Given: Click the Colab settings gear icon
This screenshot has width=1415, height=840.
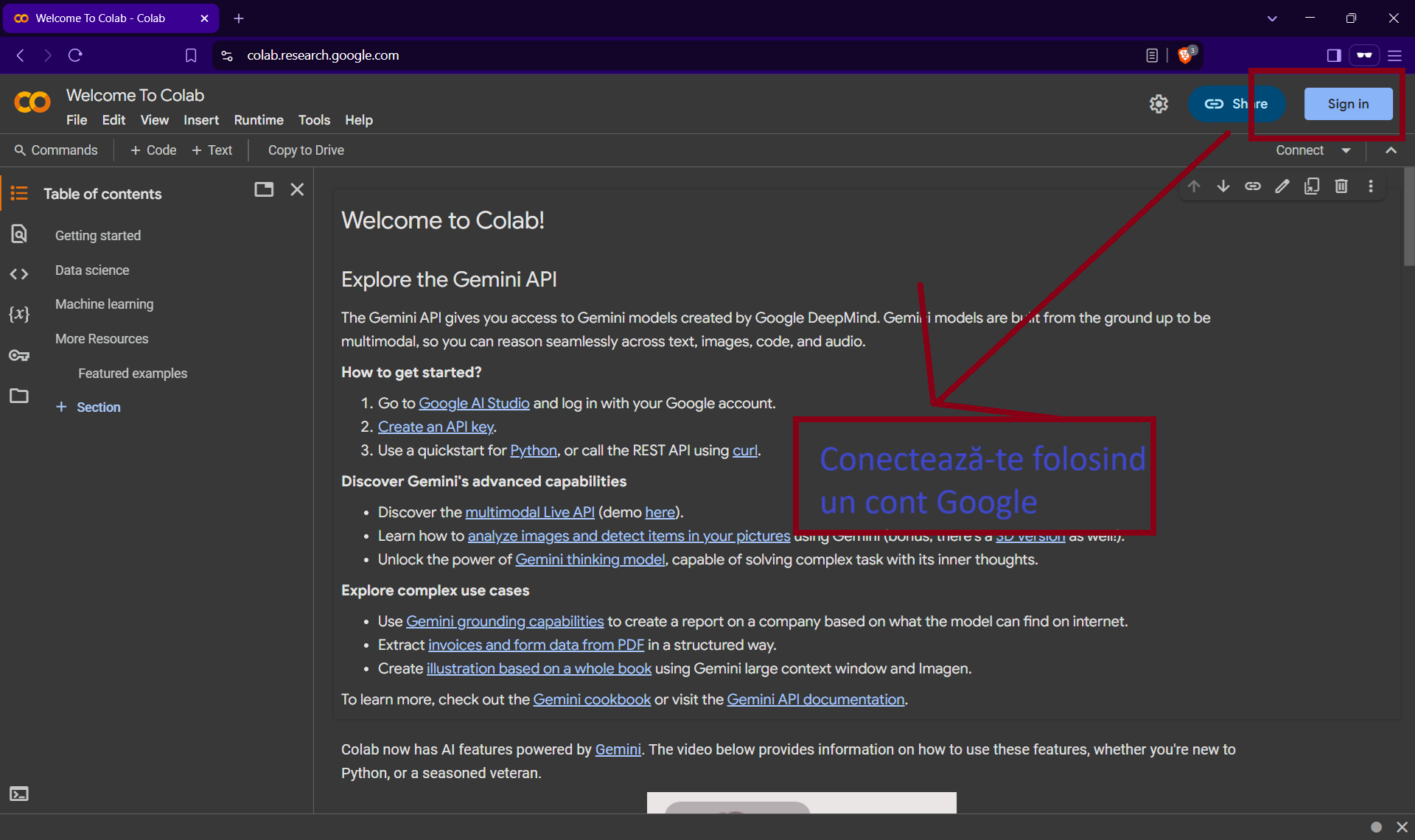Looking at the screenshot, I should click(x=1159, y=104).
